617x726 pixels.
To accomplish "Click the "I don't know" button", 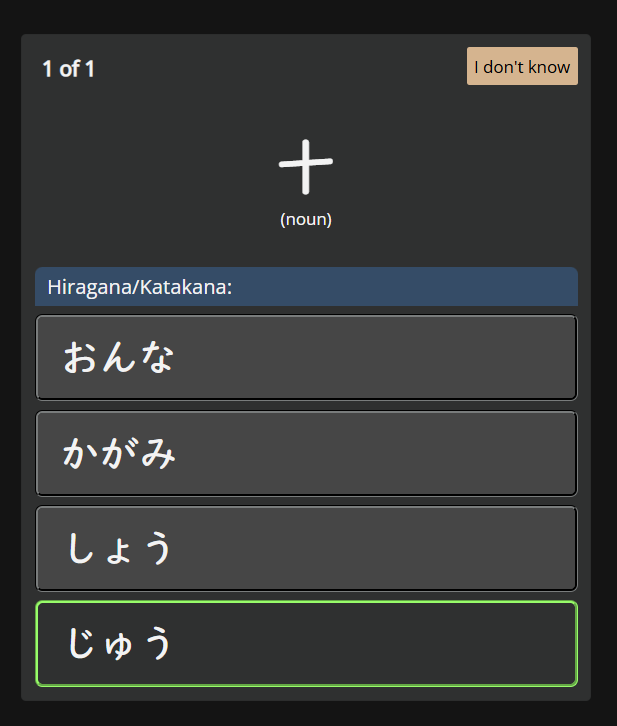I will [x=521, y=67].
